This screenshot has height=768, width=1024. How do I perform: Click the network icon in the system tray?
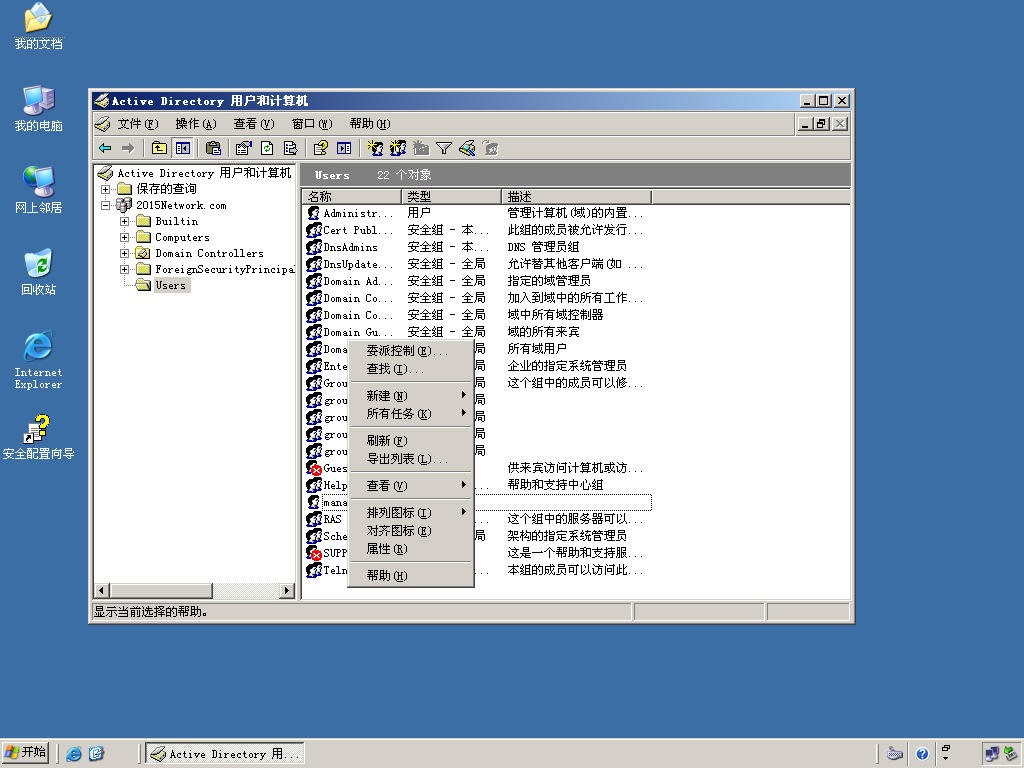pos(991,754)
